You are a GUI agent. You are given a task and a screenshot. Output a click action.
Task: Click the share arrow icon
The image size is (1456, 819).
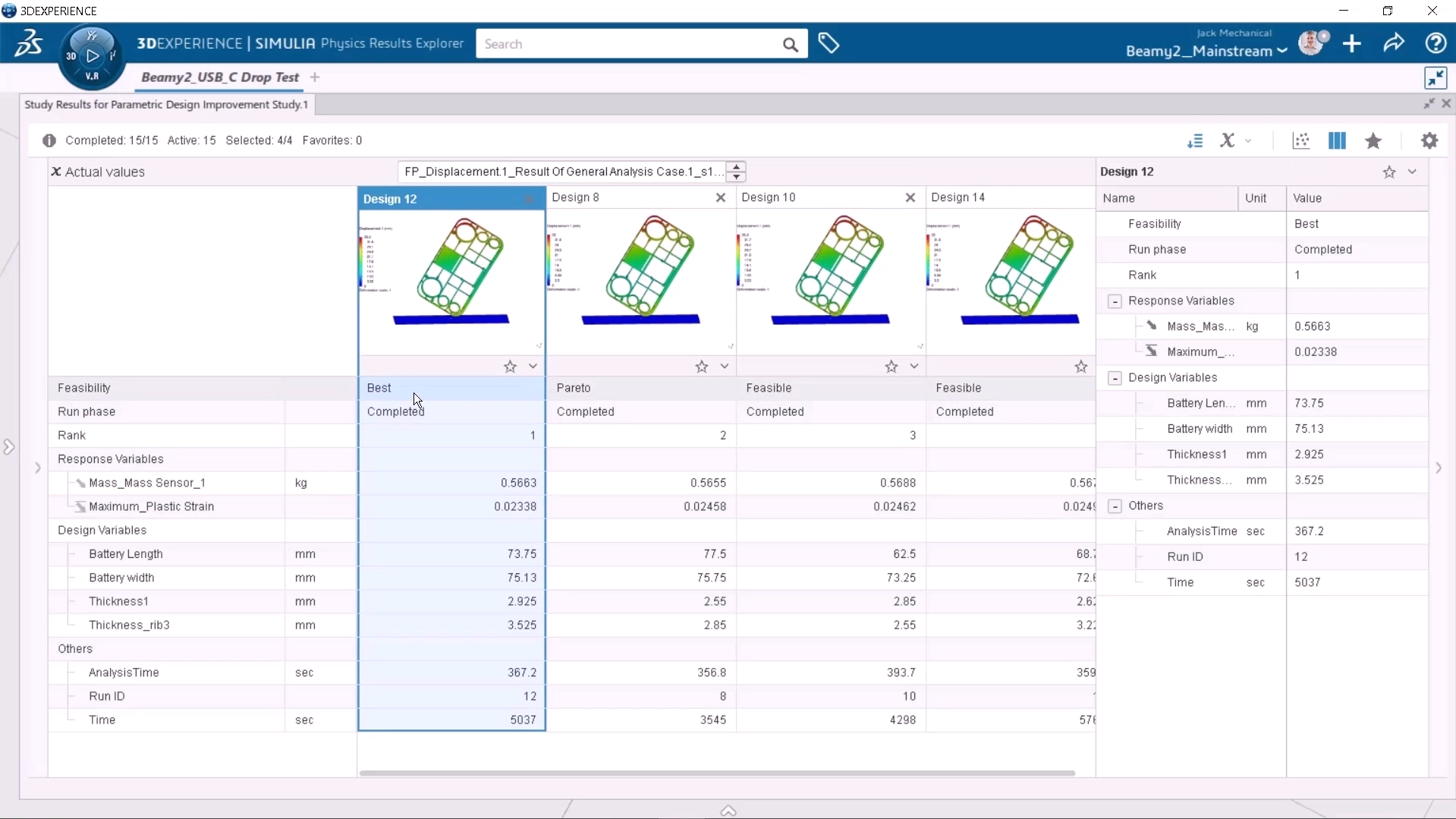[1394, 43]
